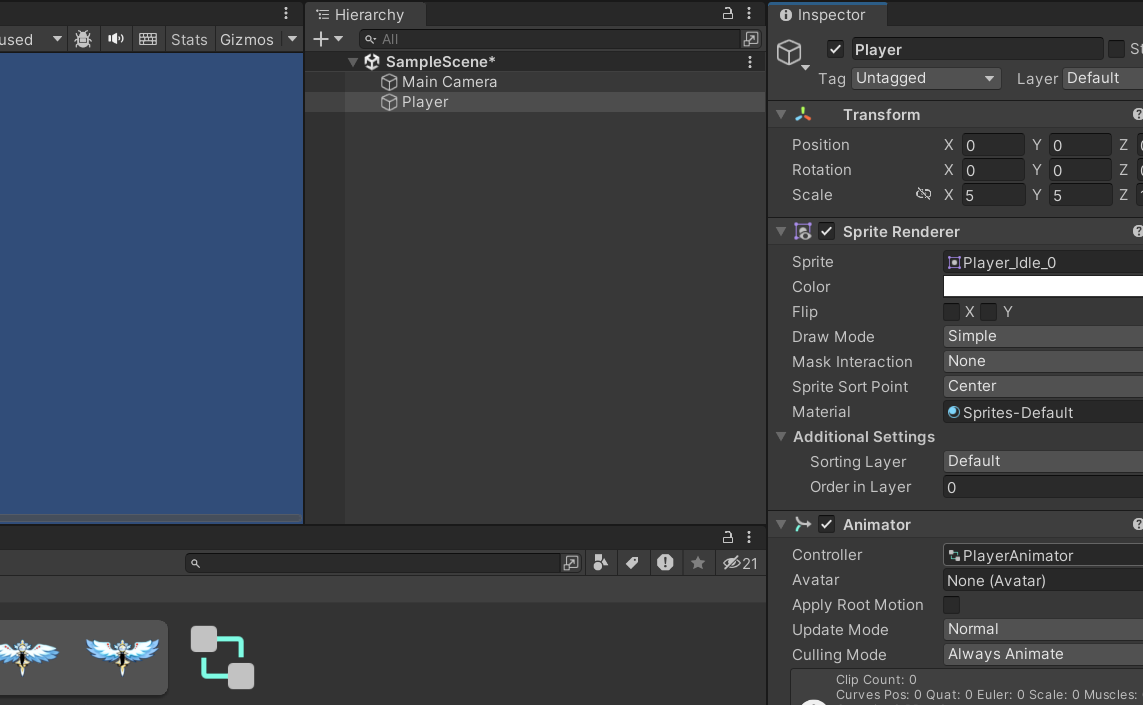Disable the Player active checkbox
Image resolution: width=1143 pixels, height=705 pixels.
tap(835, 49)
